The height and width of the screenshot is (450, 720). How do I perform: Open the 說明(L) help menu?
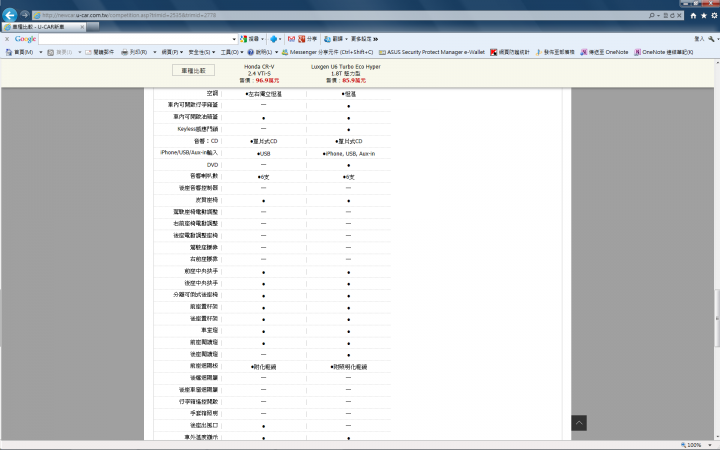point(263,52)
